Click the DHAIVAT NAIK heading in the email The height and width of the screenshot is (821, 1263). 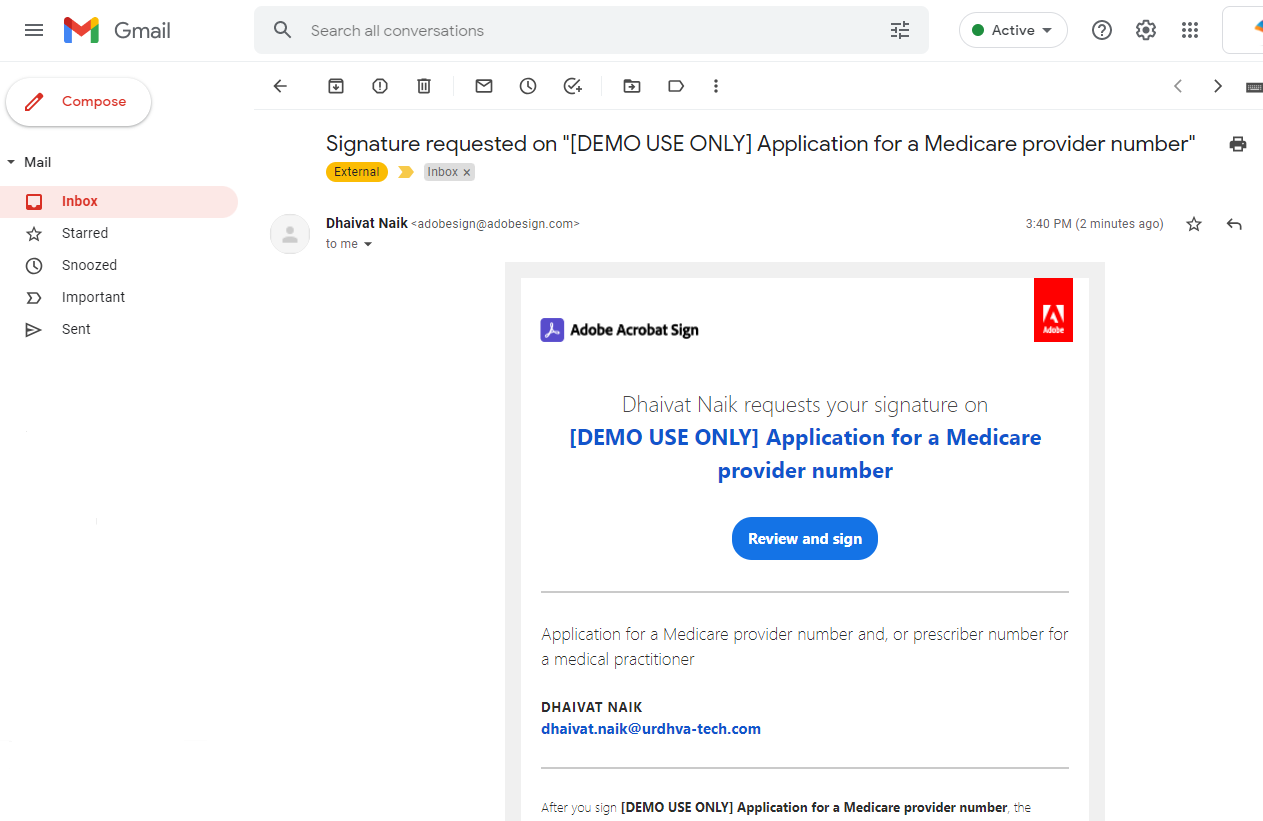click(x=592, y=707)
